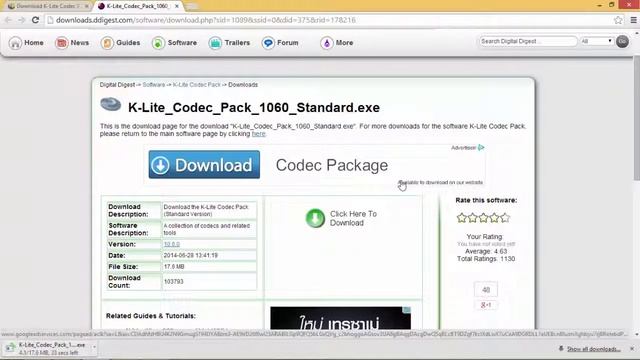The image size is (640, 360).
Task: Click the page vertical scrollbar thumb
Action: point(636,118)
